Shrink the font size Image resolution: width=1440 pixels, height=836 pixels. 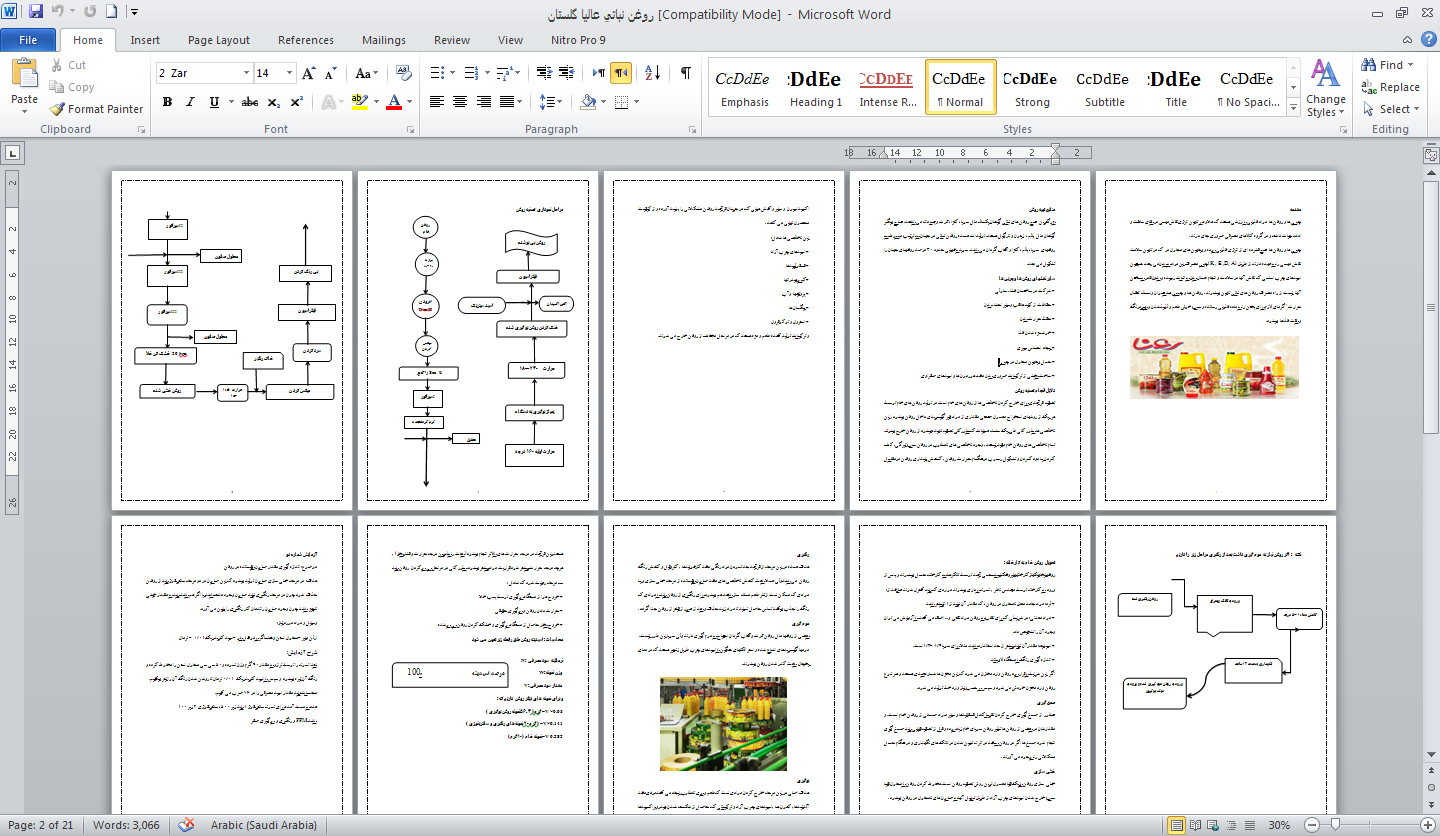click(331, 73)
